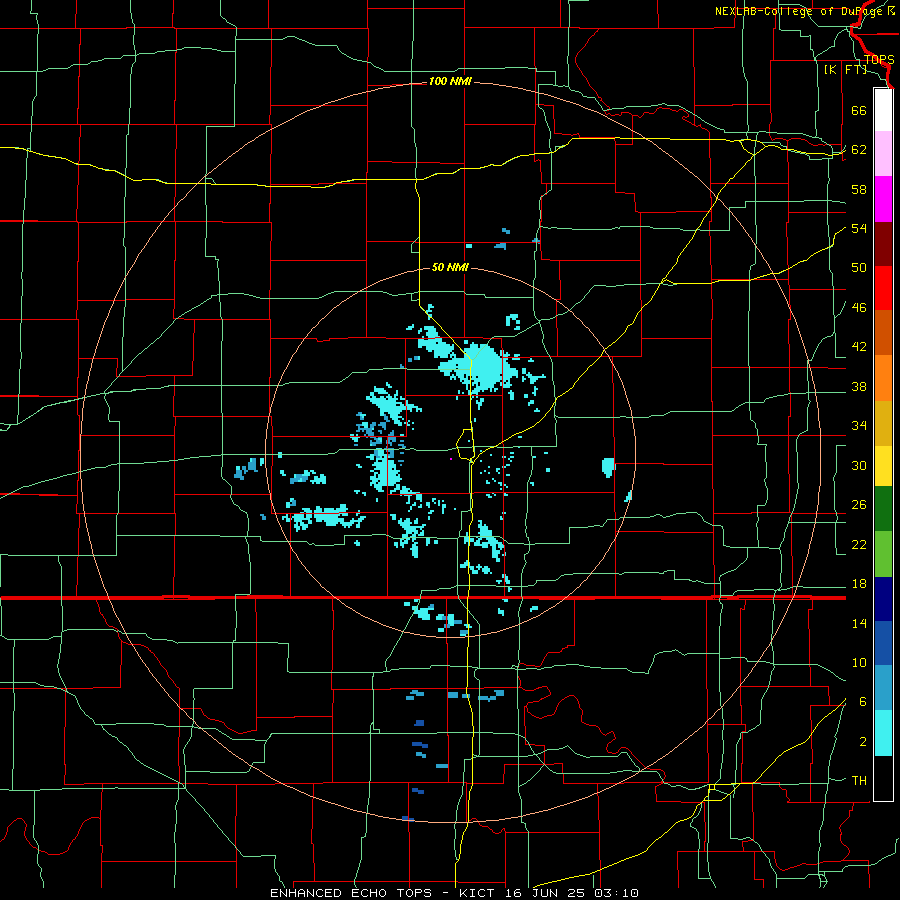Click the legend value '22'
The width and height of the screenshot is (900, 900).
pos(859,544)
